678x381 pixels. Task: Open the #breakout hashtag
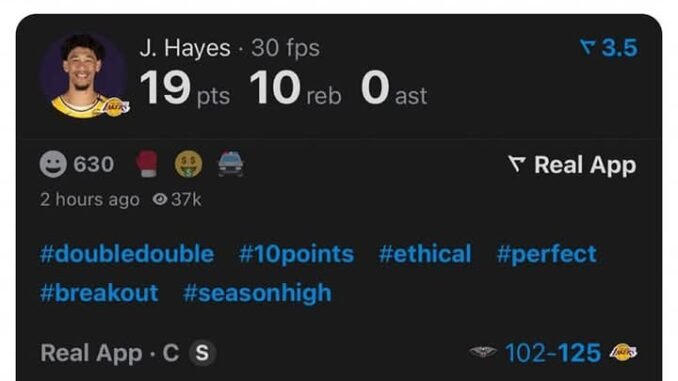pos(99,293)
